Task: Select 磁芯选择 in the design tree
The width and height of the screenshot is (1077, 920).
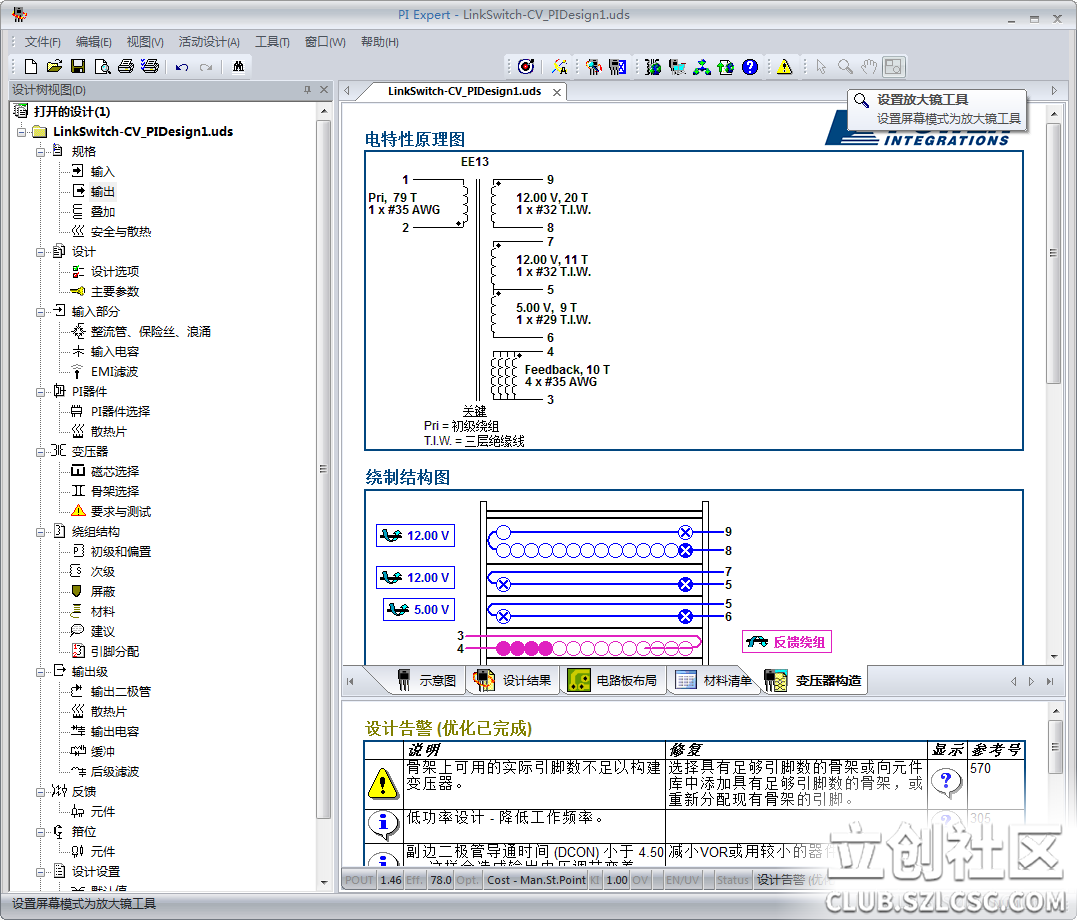Action: [115, 471]
